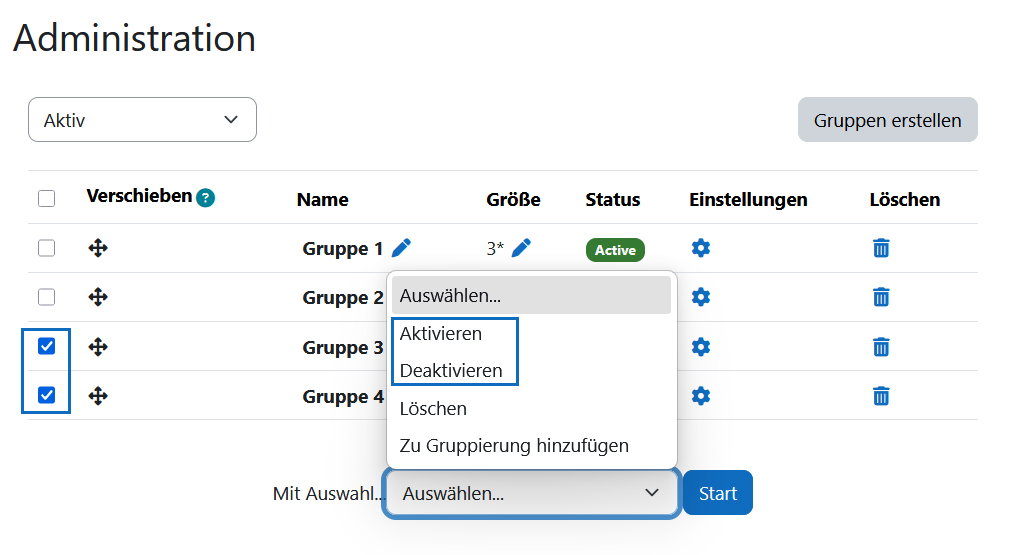
Task: Open settings gear for Gruppe 2
Action: [701, 297]
